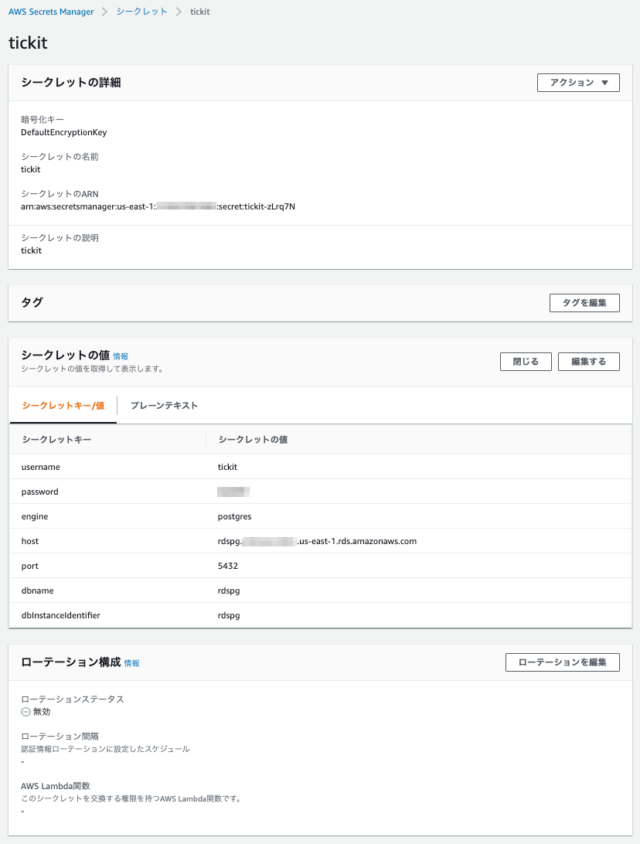This screenshot has height=844, width=640.
Task: Click the rds.amazonaws.com host value
Action: point(317,541)
